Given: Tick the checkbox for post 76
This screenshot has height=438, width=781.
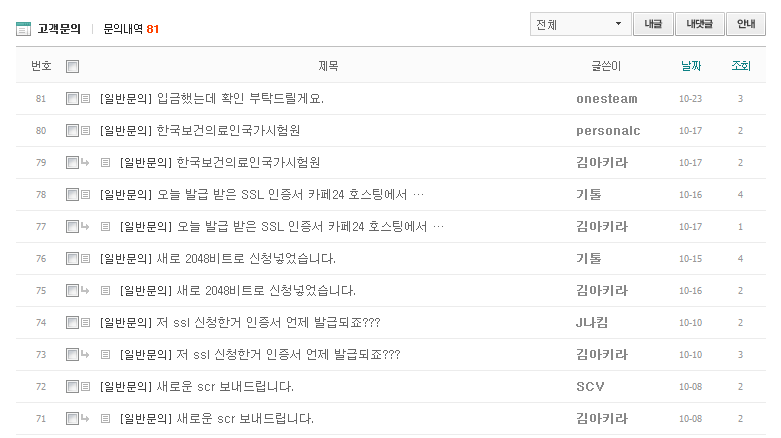Looking at the screenshot, I should 72,259.
